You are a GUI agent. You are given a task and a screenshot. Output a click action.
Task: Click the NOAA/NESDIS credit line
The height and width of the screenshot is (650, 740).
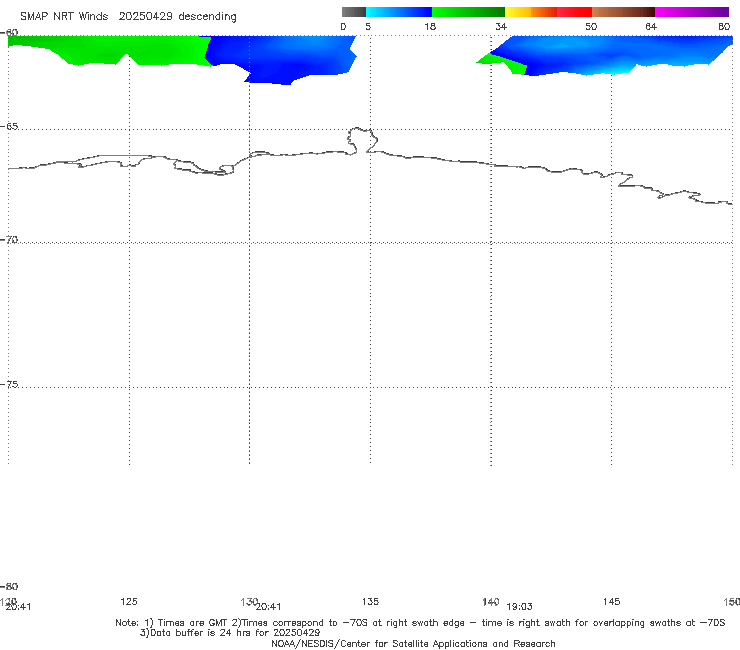[413, 643]
